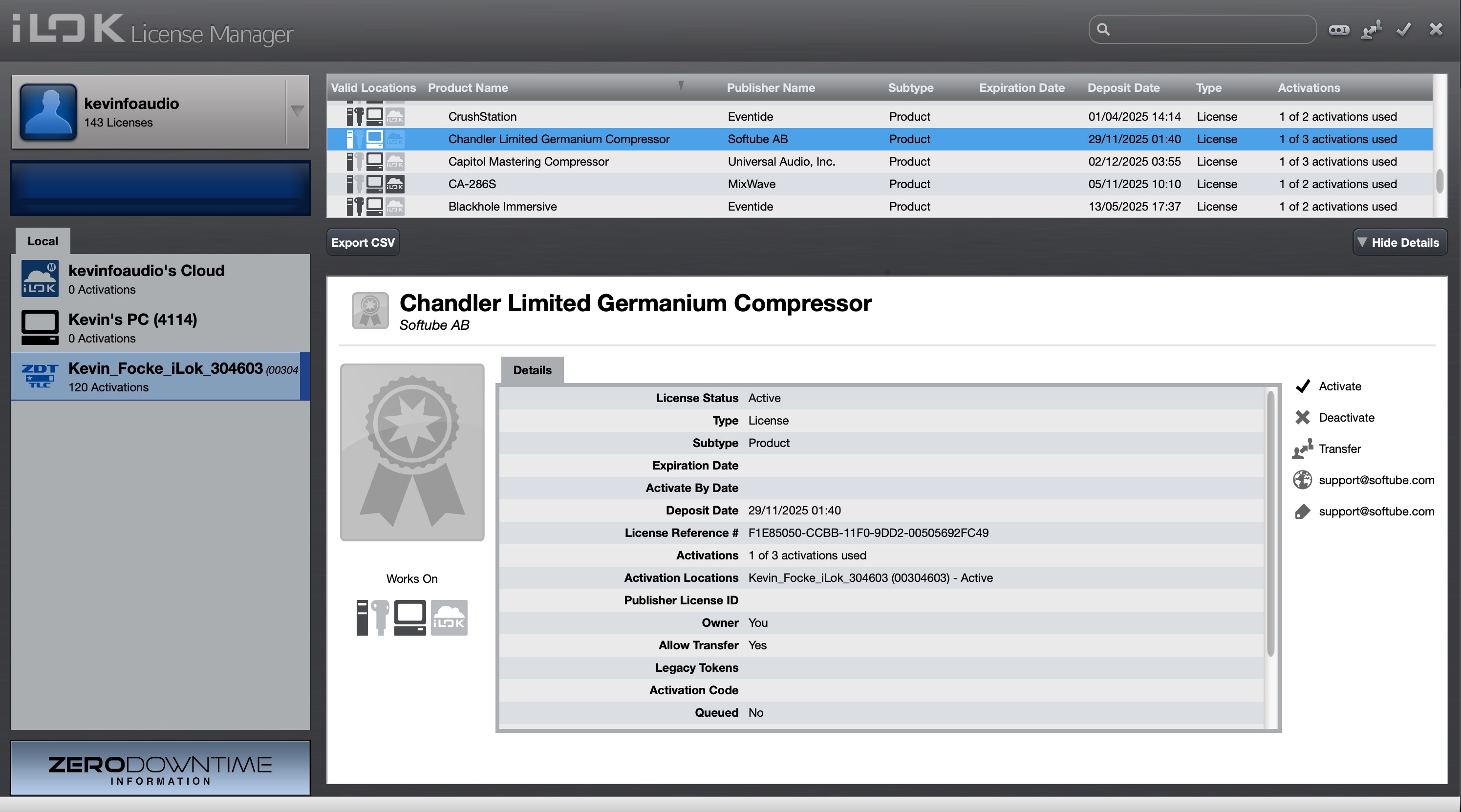Click the '143 Licenses' text
Screen dimensions: 1461x812
click(x=118, y=123)
